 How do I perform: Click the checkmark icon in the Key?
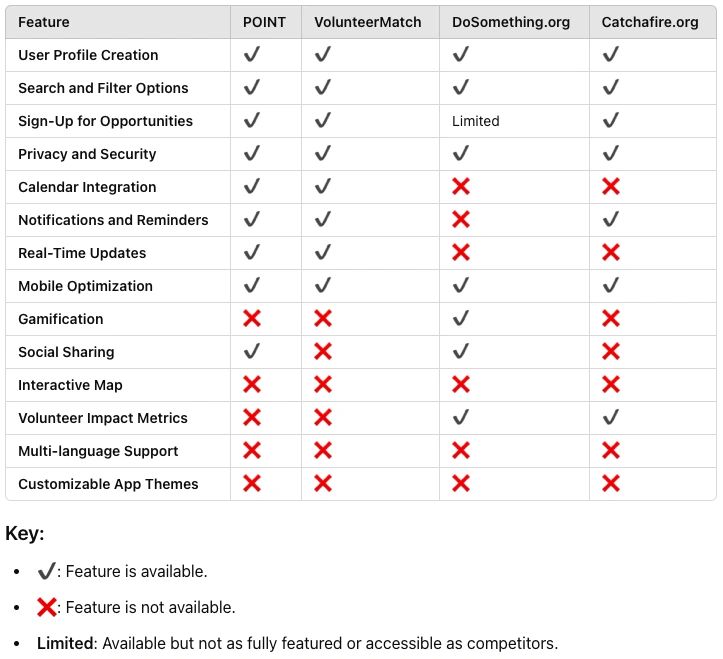point(47,571)
